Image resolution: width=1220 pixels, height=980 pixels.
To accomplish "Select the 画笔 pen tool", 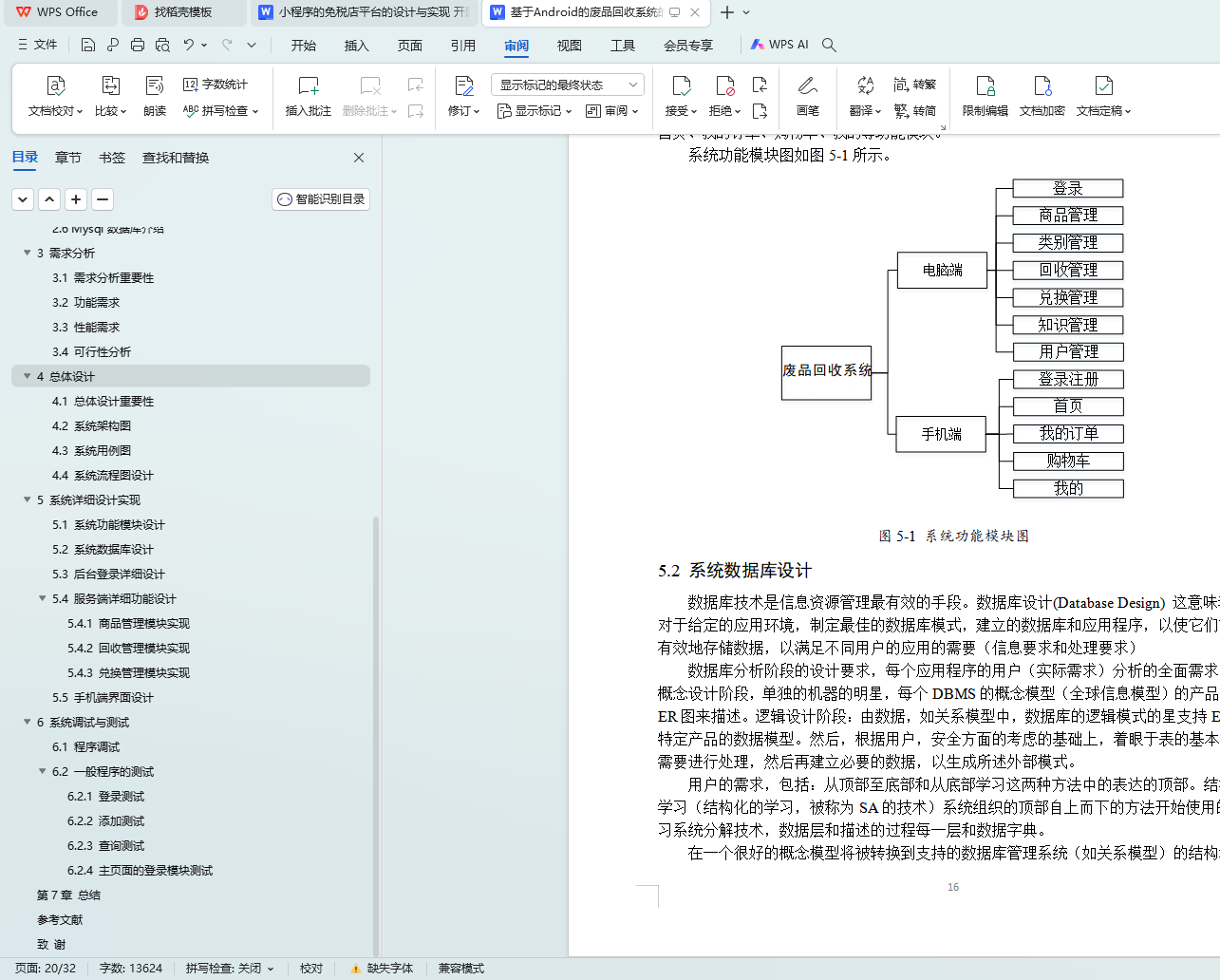I will click(807, 96).
